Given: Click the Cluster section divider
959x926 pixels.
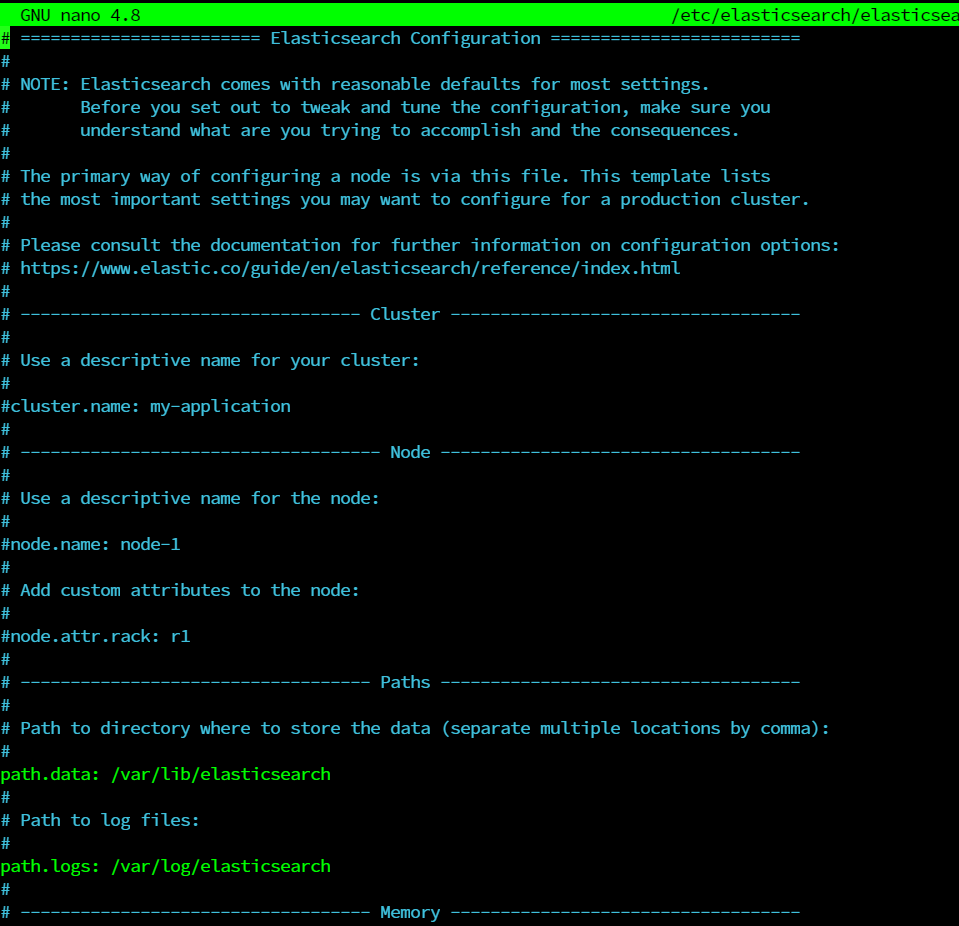Looking at the screenshot, I should pos(405,314).
